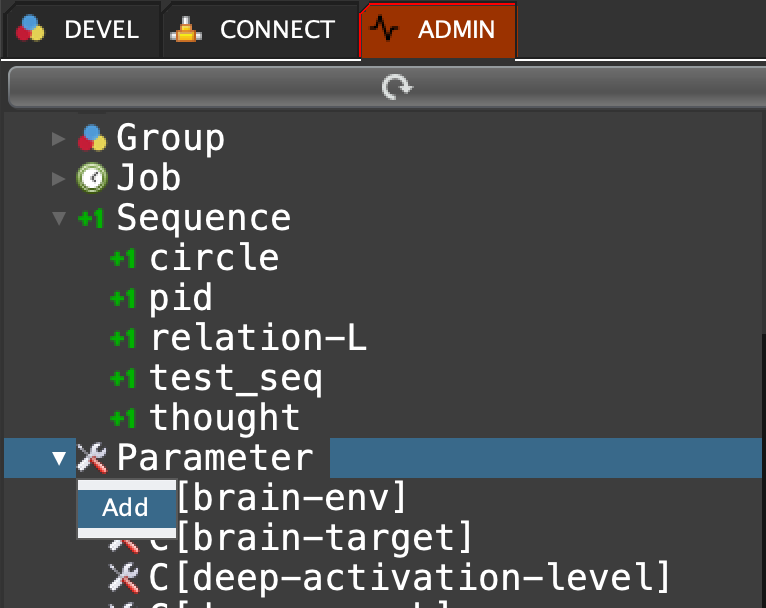Select the ADMIN tab
The image size is (766, 608).
coord(438,30)
